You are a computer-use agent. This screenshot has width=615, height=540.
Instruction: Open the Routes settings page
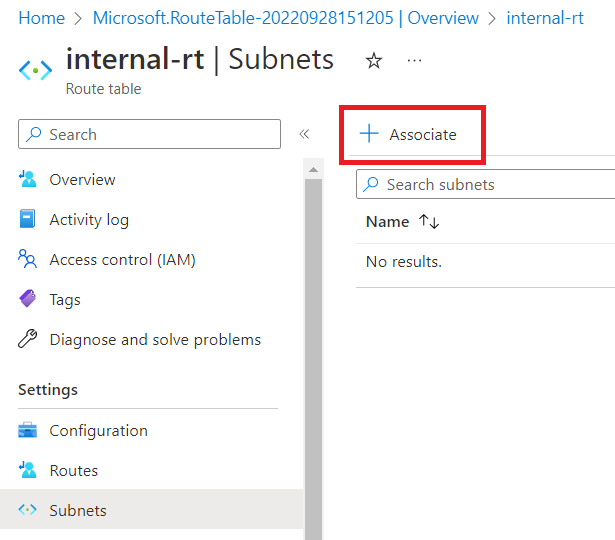[74, 471]
